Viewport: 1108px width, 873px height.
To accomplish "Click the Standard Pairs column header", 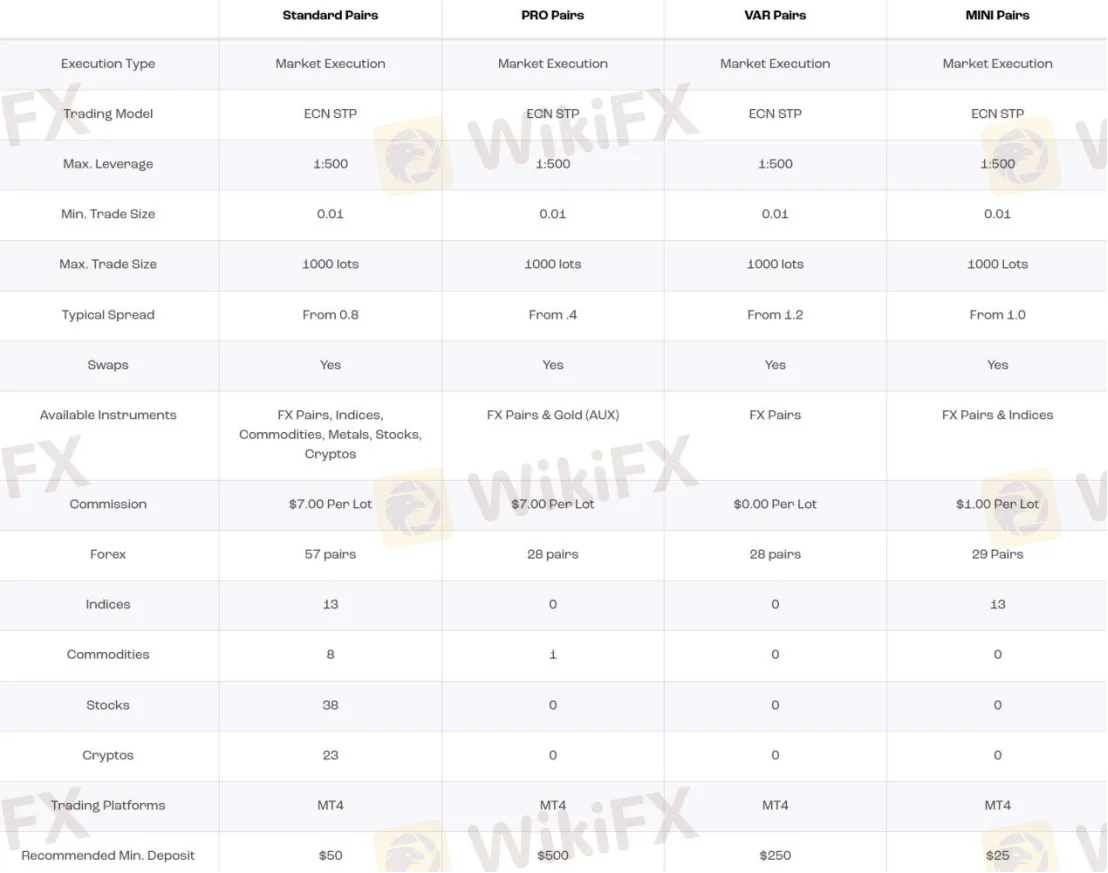I will [x=330, y=16].
